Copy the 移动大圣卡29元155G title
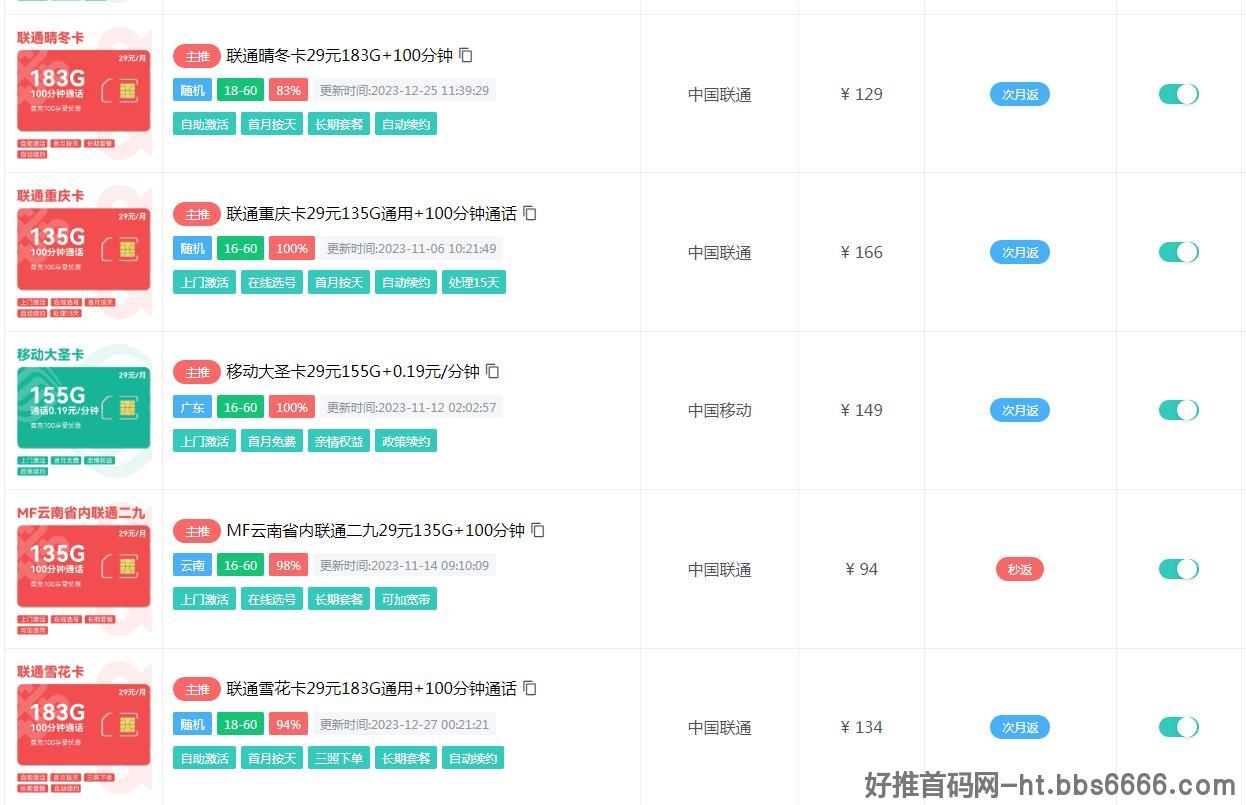The image size is (1246, 805). [493, 372]
